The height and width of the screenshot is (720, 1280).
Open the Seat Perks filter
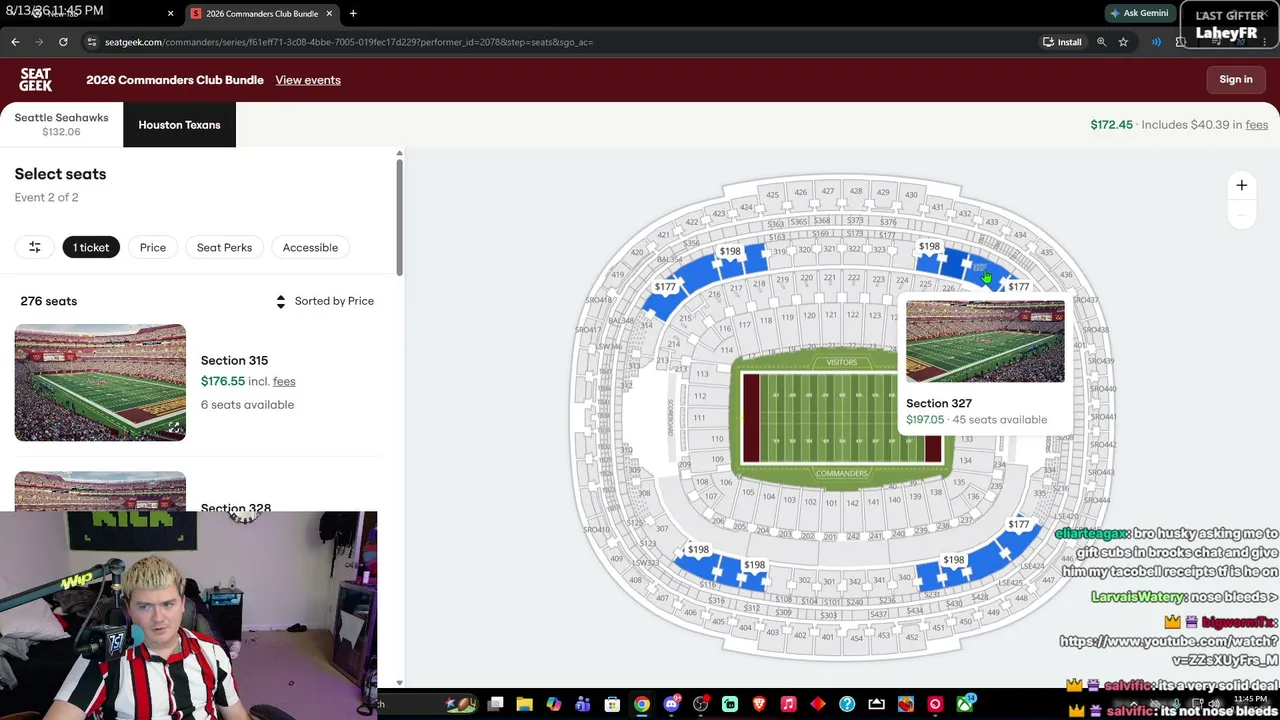click(x=224, y=247)
